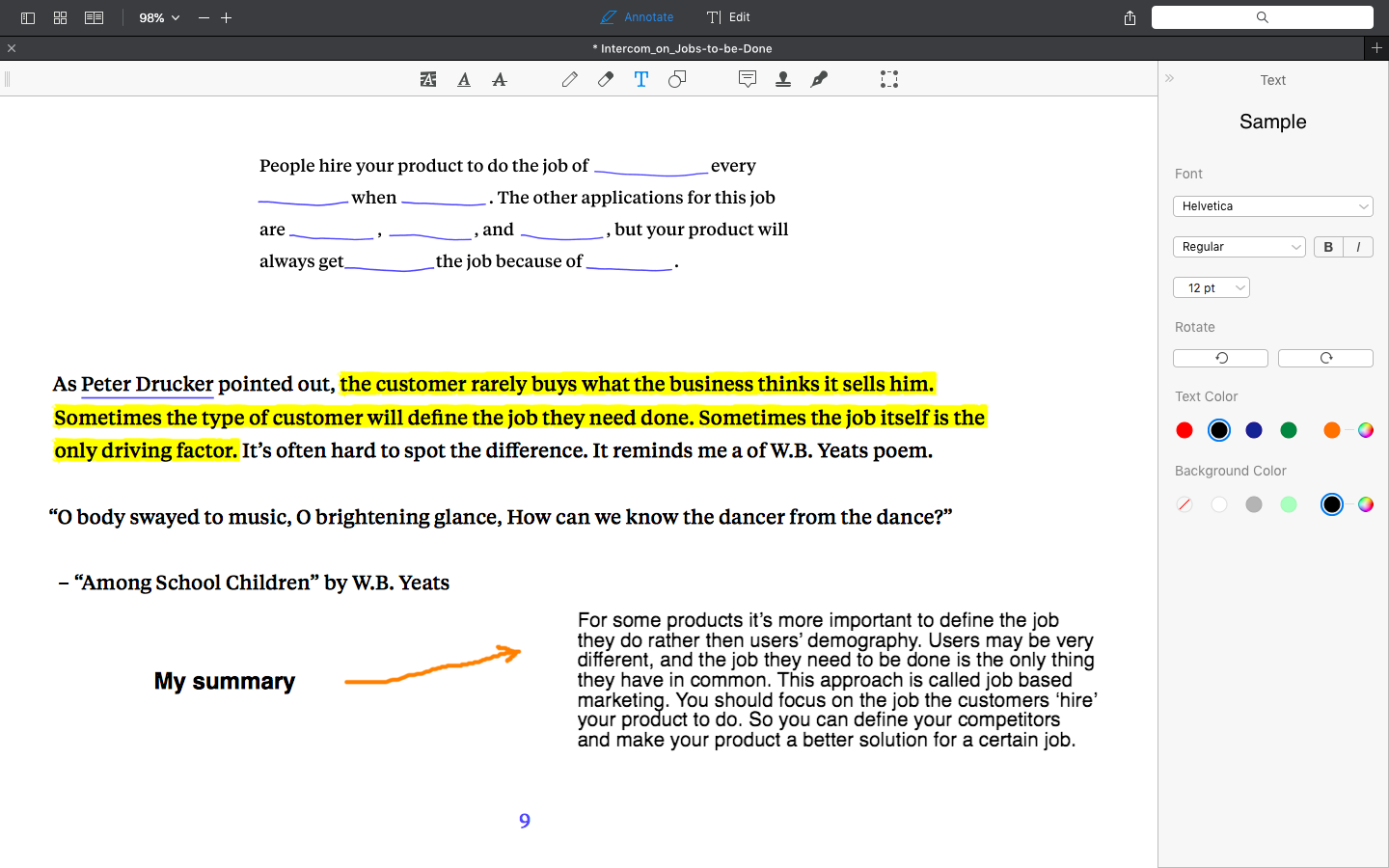Image resolution: width=1389 pixels, height=868 pixels.
Task: Click the 'Font' section label
Action: point(1188,174)
